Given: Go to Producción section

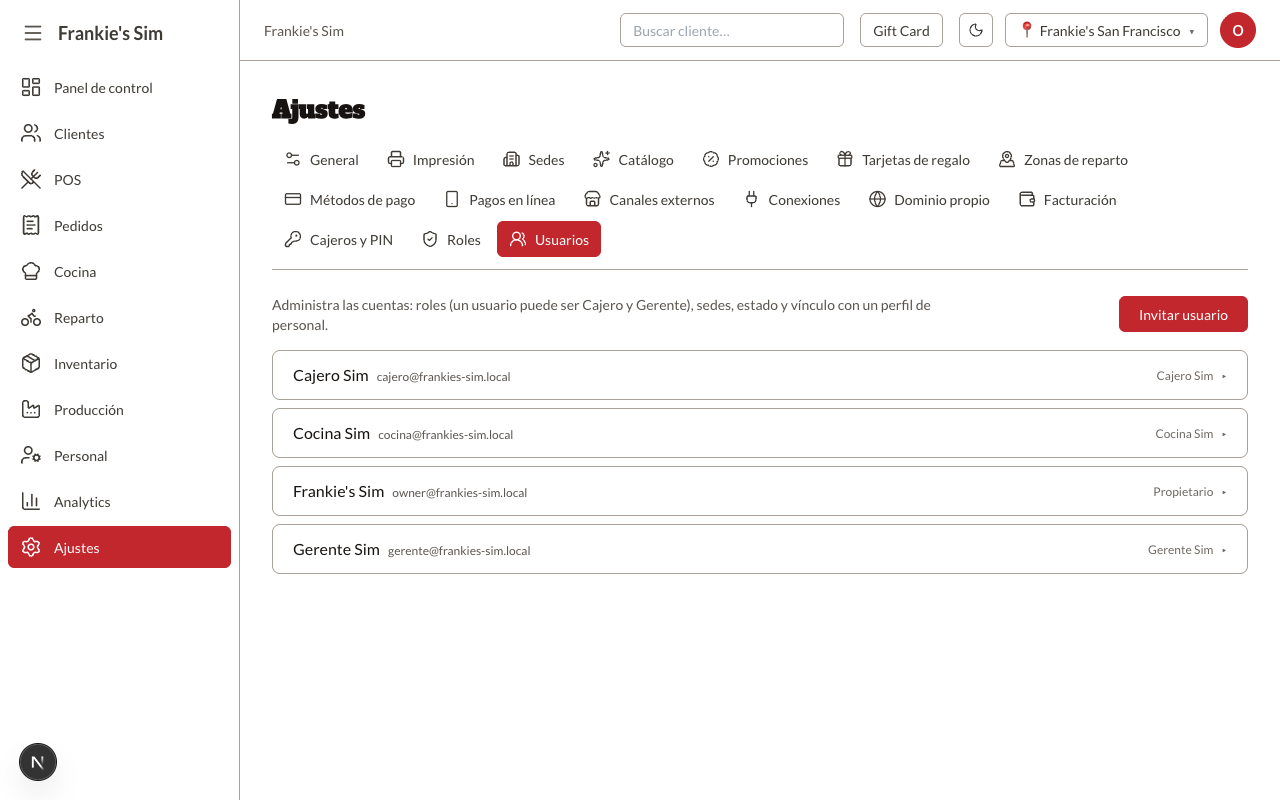Looking at the screenshot, I should 120,410.
